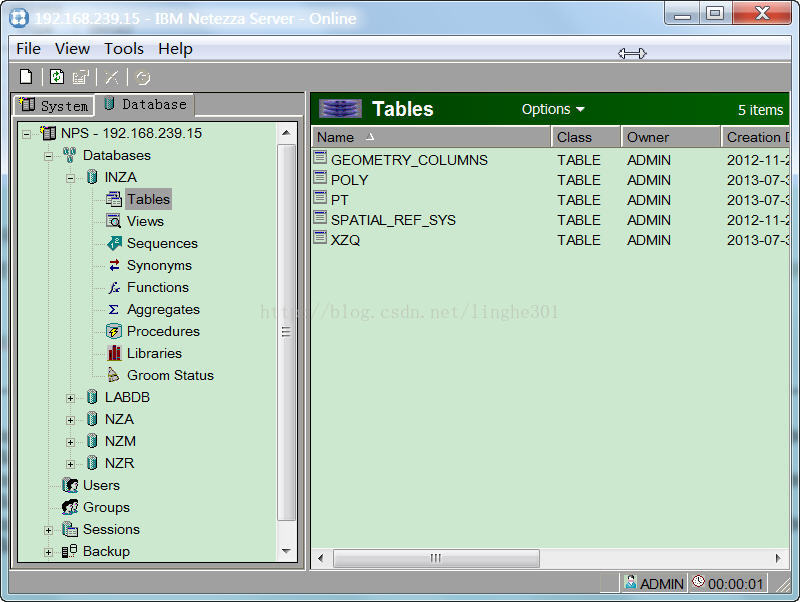Click the table horizontal scrollbar thumb
The image size is (800, 602).
[436, 558]
